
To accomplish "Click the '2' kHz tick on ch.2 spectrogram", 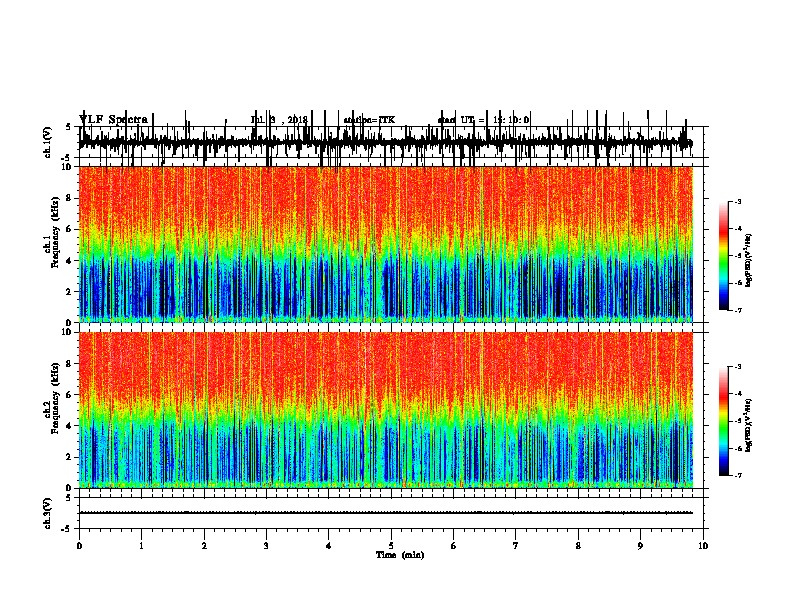I will (x=69, y=457).
